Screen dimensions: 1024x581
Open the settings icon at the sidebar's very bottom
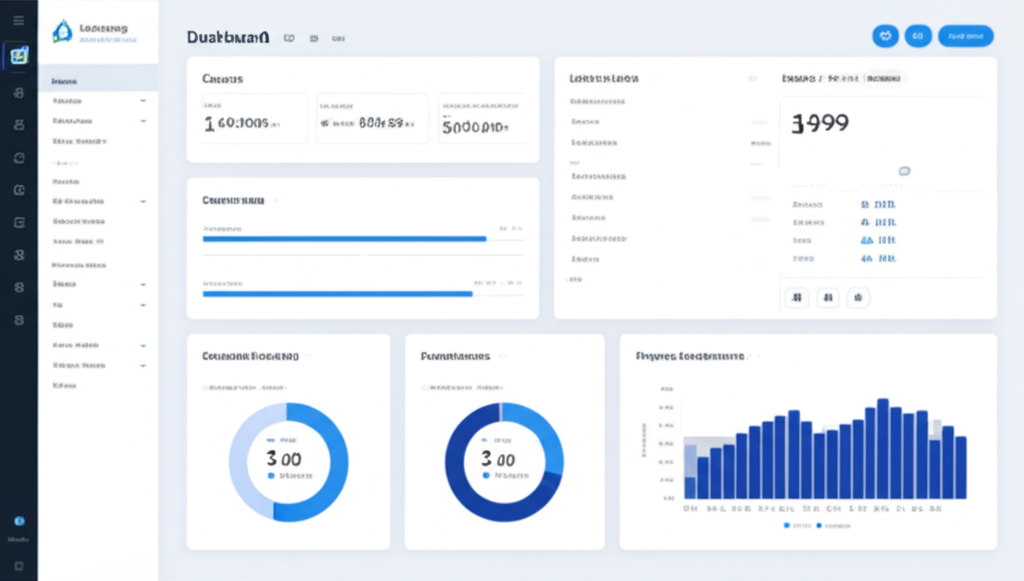pos(17,564)
